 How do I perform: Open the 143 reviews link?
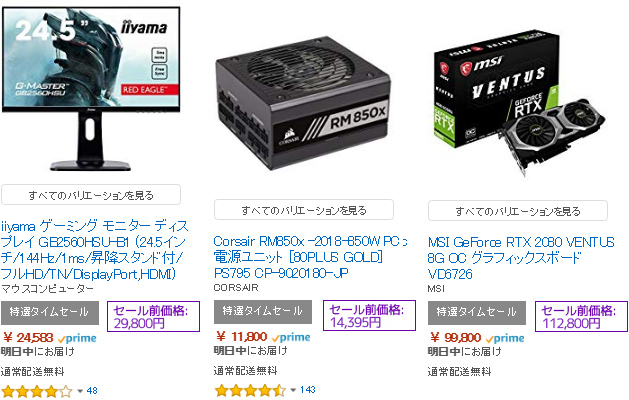pyautogui.click(x=308, y=390)
